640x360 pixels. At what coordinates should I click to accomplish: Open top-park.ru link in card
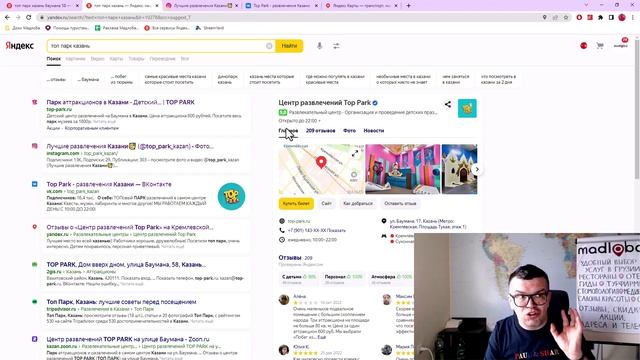pyautogui.click(x=299, y=221)
